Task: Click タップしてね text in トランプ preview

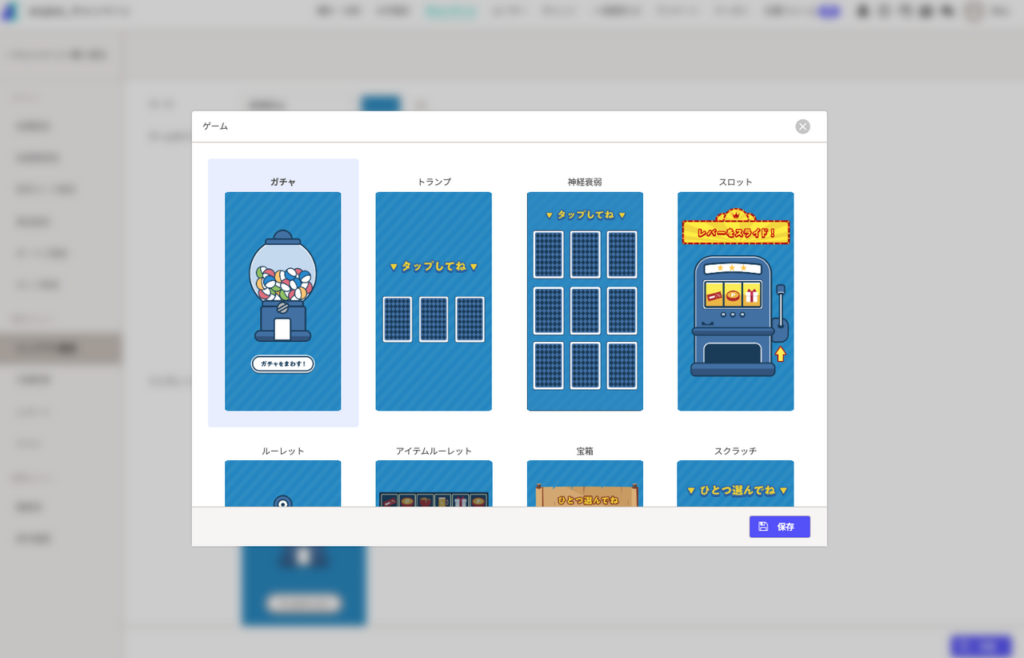Action: click(433, 267)
